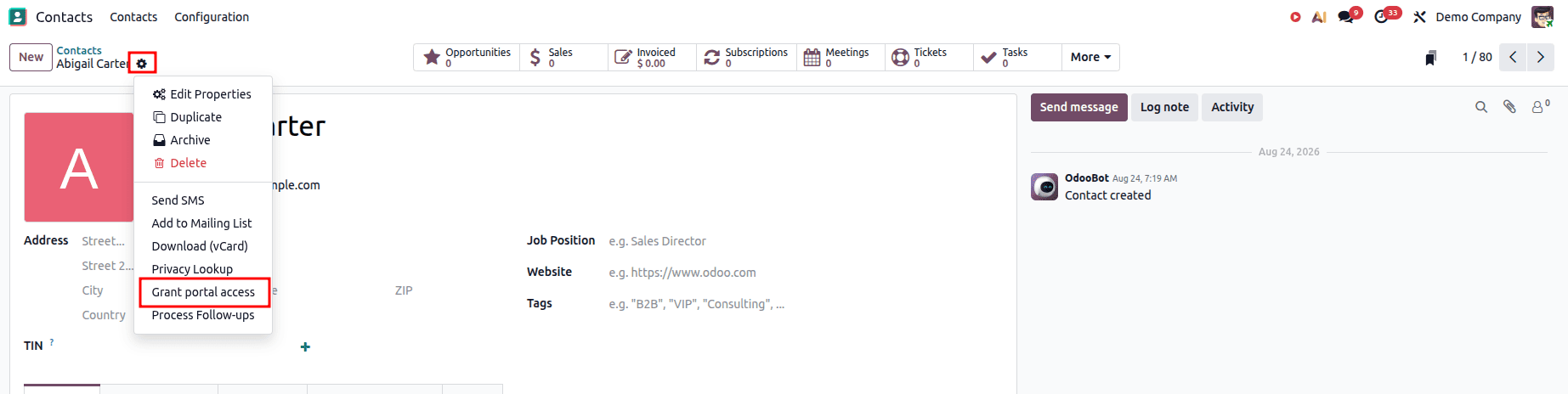Image resolution: width=1568 pixels, height=394 pixels.
Task: Click the bookmark icon near record pager
Action: click(1431, 58)
